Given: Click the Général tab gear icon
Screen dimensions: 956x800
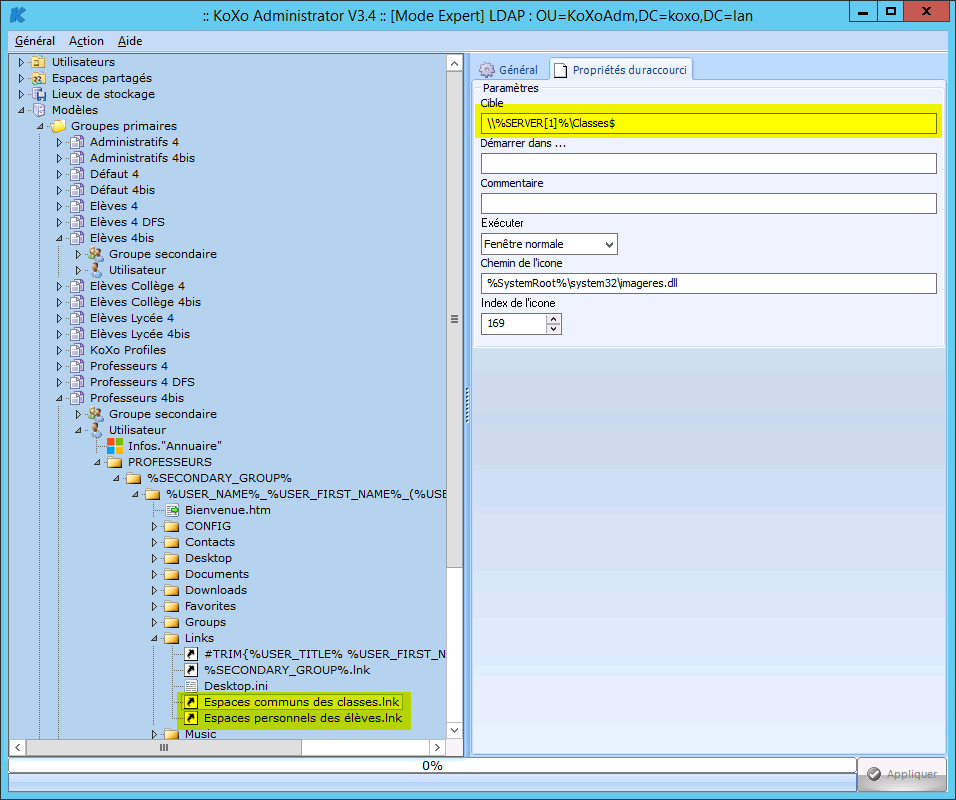Looking at the screenshot, I should [487, 70].
